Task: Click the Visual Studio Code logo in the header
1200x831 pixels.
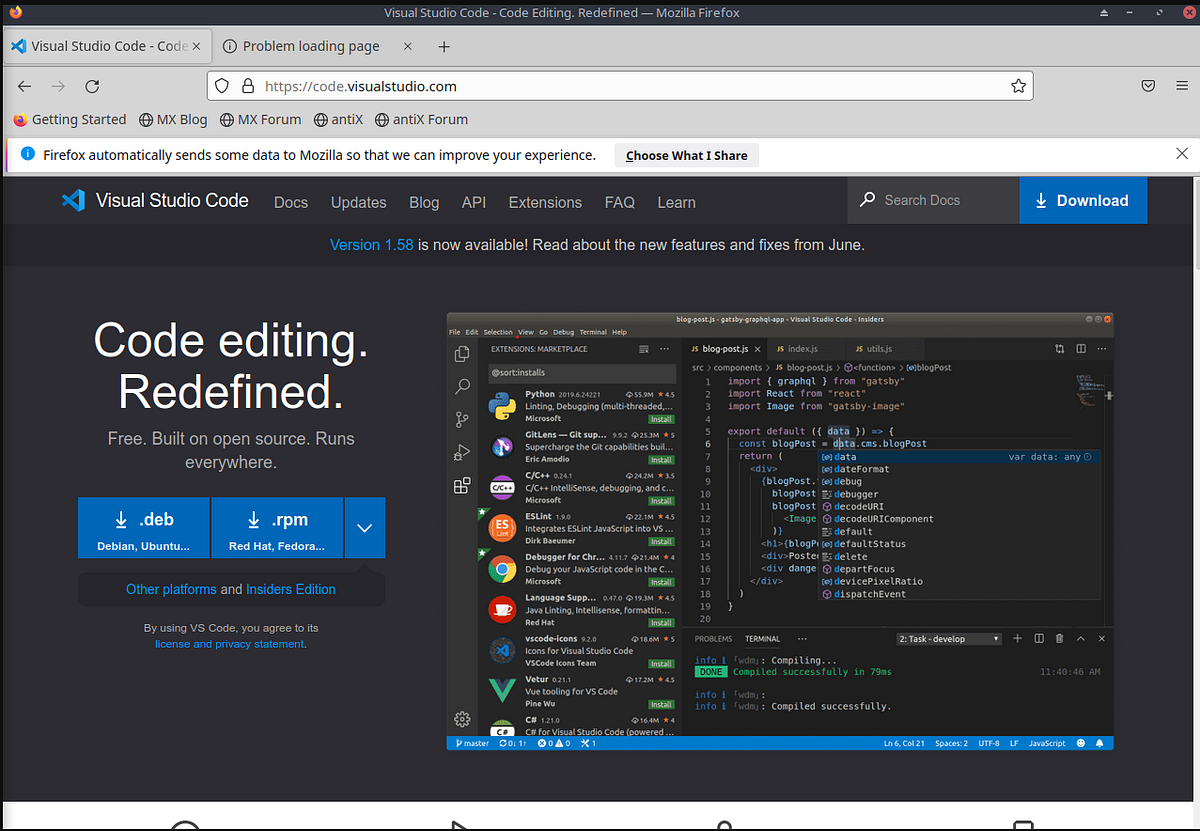Action: coord(73,200)
